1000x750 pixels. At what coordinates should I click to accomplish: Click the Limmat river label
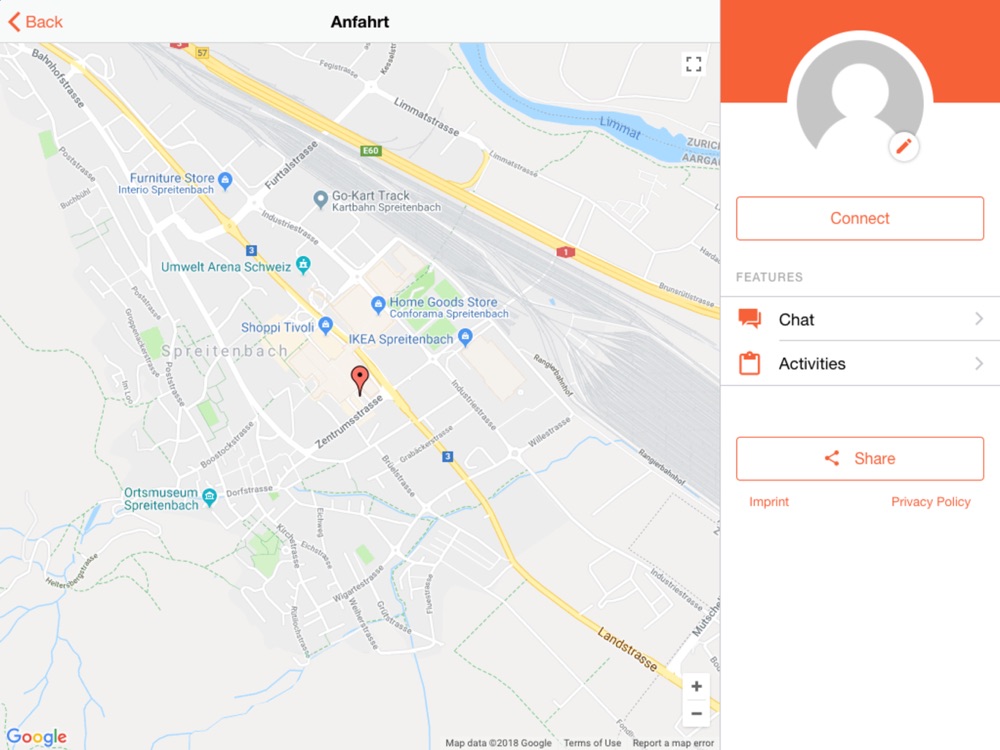[620, 128]
